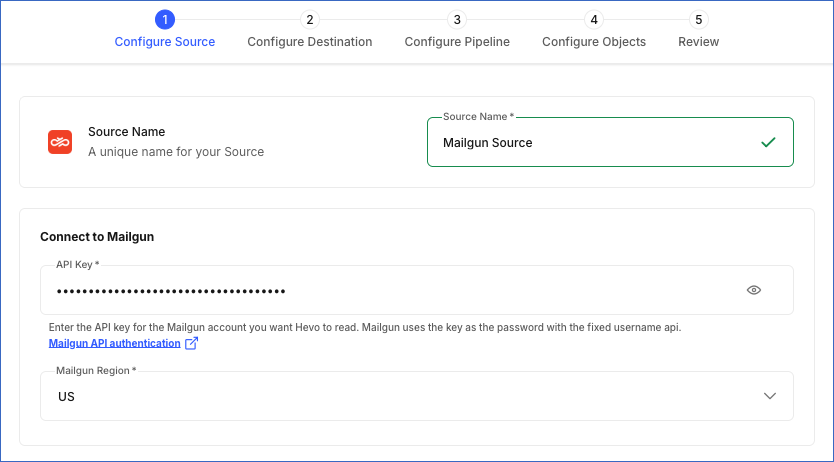Focus the API Key input field
Viewport: 834px width, 462px height.
click(x=416, y=290)
